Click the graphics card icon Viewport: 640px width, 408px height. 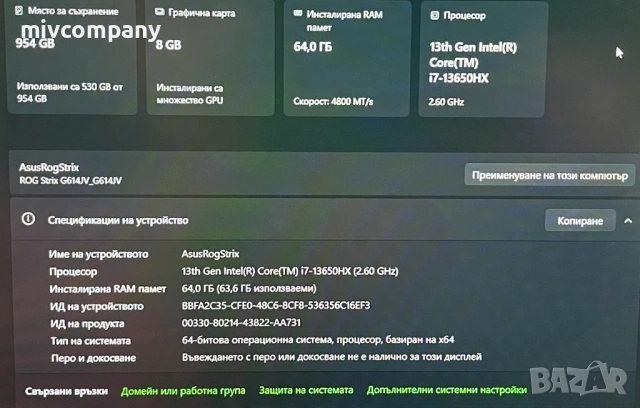(160, 12)
